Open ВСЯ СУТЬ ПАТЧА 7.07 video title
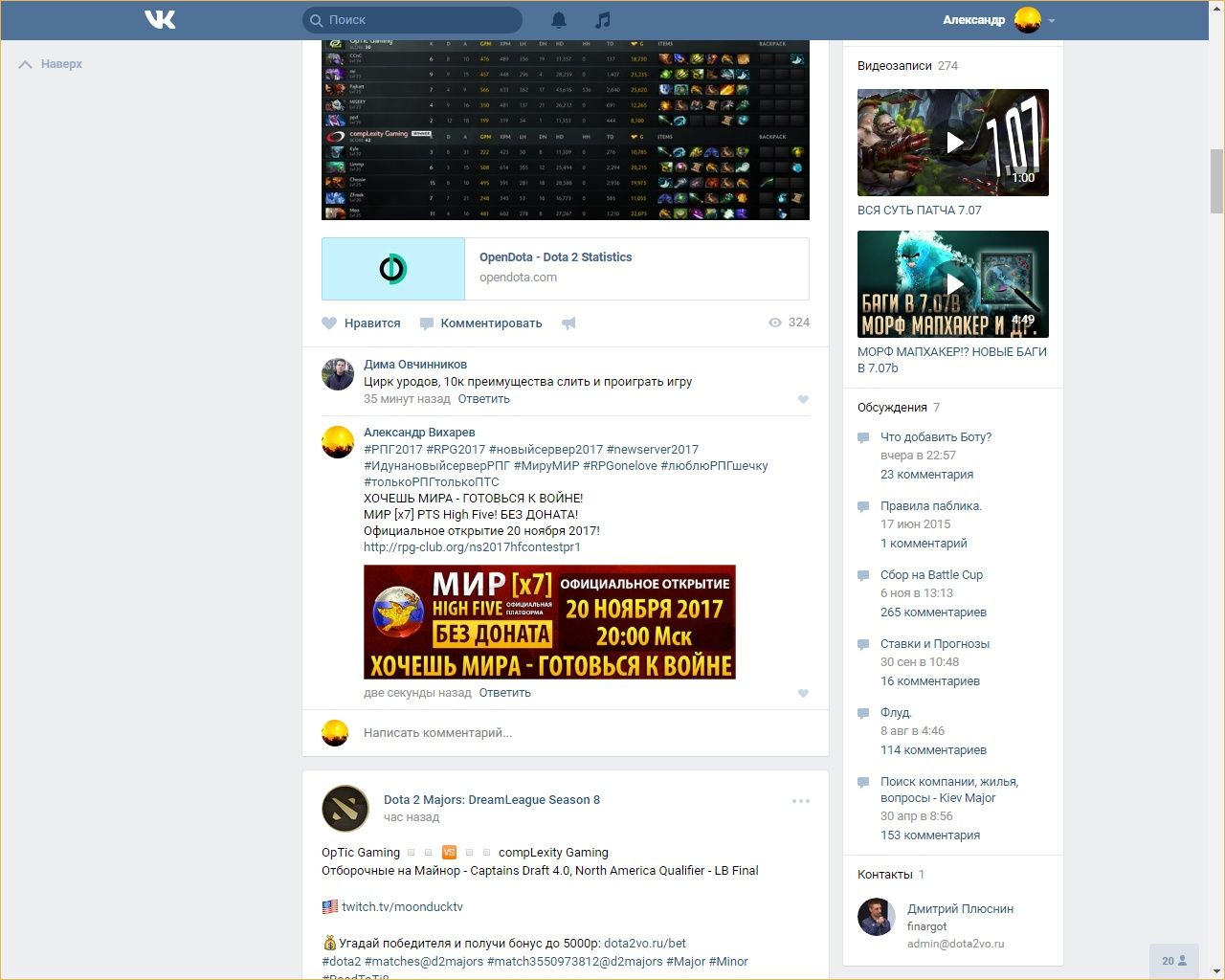1225x980 pixels. (920, 211)
